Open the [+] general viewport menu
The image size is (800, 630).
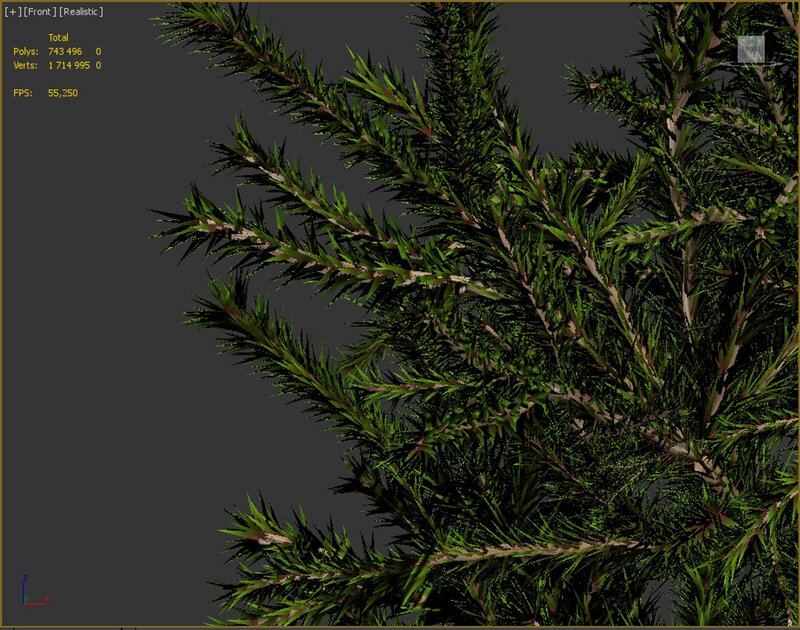coord(12,11)
